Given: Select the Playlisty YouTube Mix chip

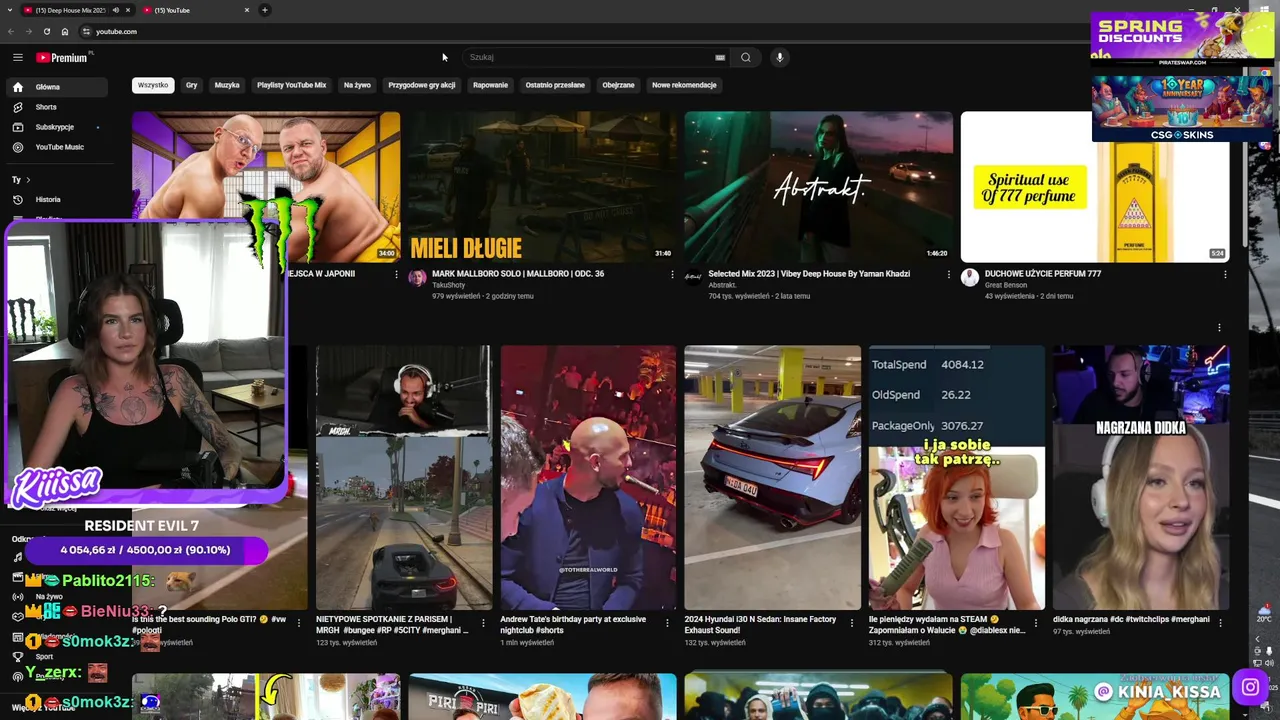Looking at the screenshot, I should click(291, 85).
